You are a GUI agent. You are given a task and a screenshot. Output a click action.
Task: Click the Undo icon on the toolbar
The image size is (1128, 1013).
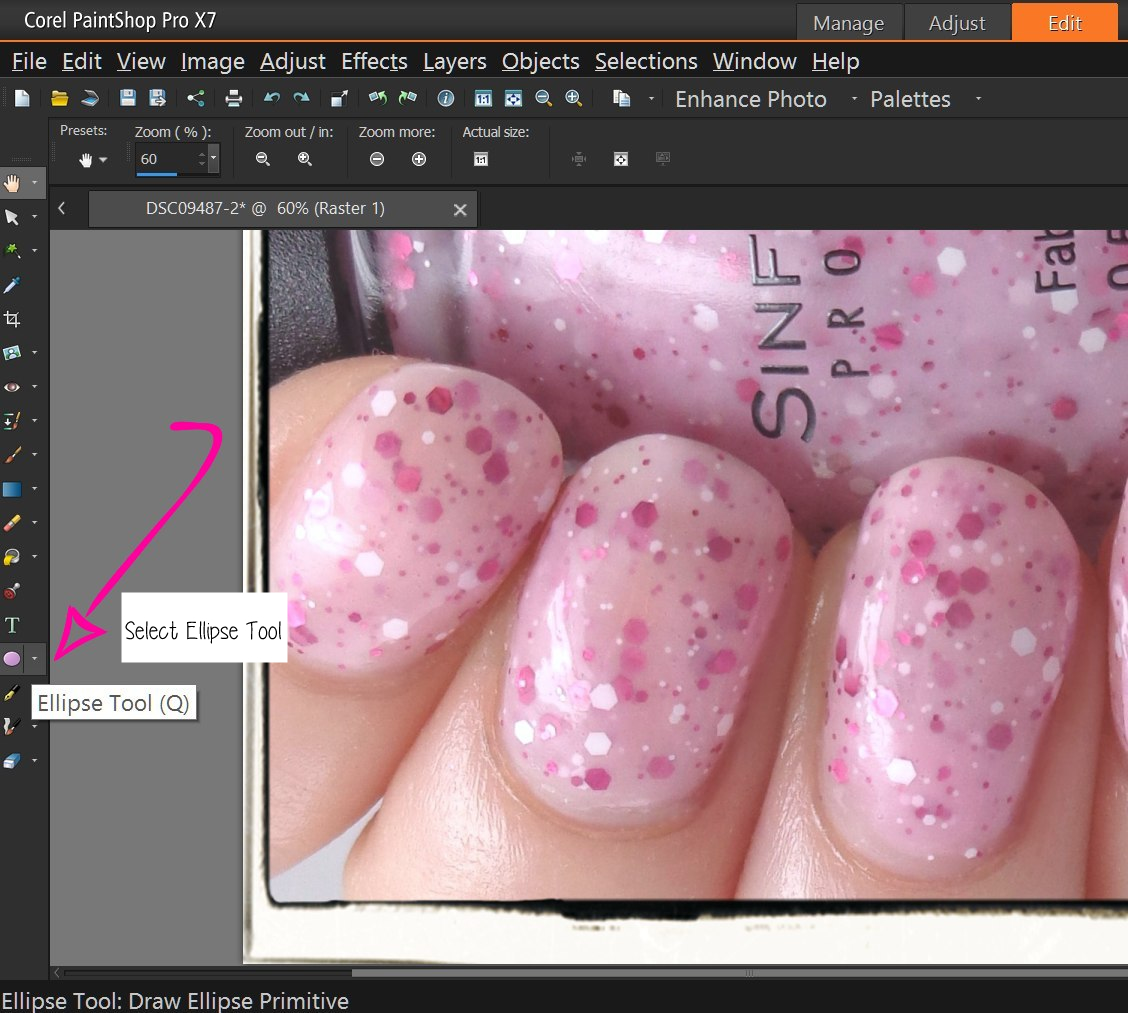(270, 98)
